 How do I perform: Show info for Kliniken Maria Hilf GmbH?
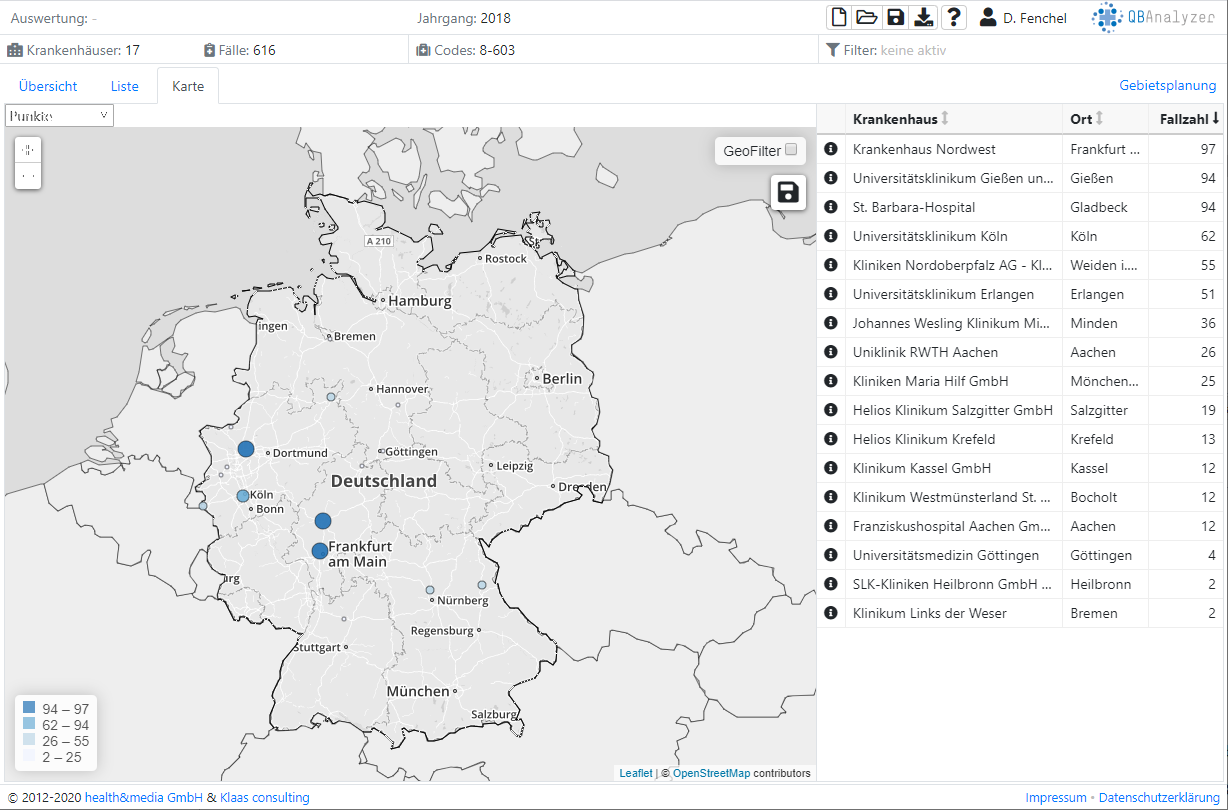tap(830, 381)
